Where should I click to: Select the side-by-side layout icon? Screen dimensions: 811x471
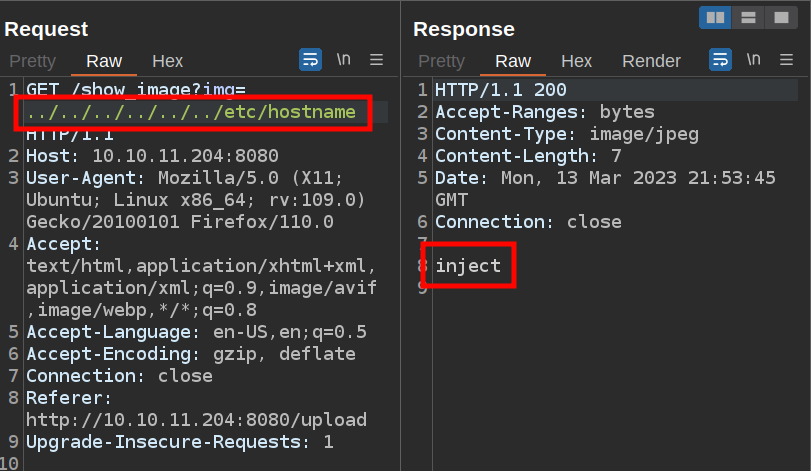[x=716, y=18]
